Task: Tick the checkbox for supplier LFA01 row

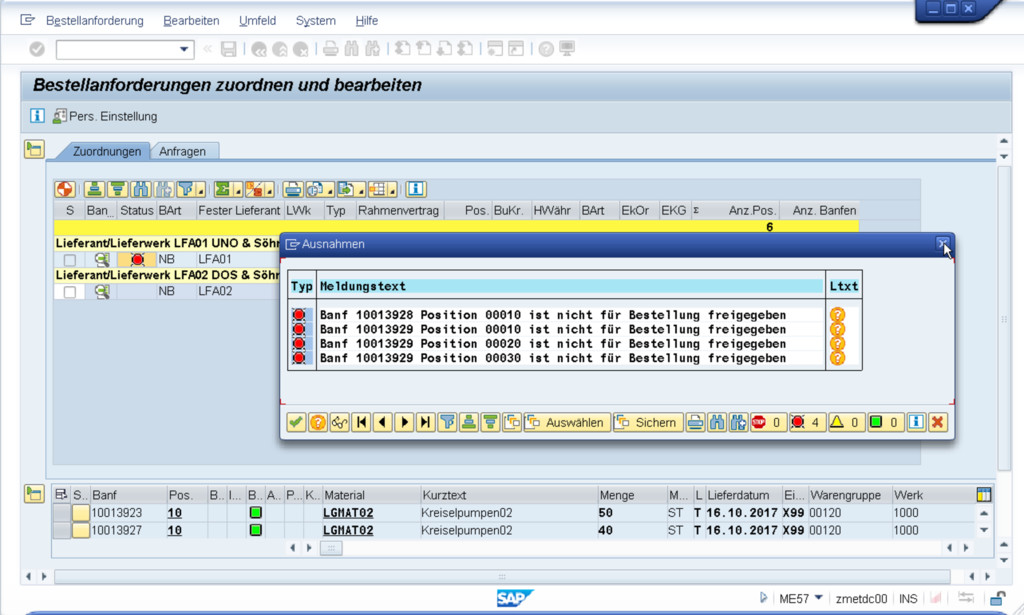Action: [x=70, y=260]
